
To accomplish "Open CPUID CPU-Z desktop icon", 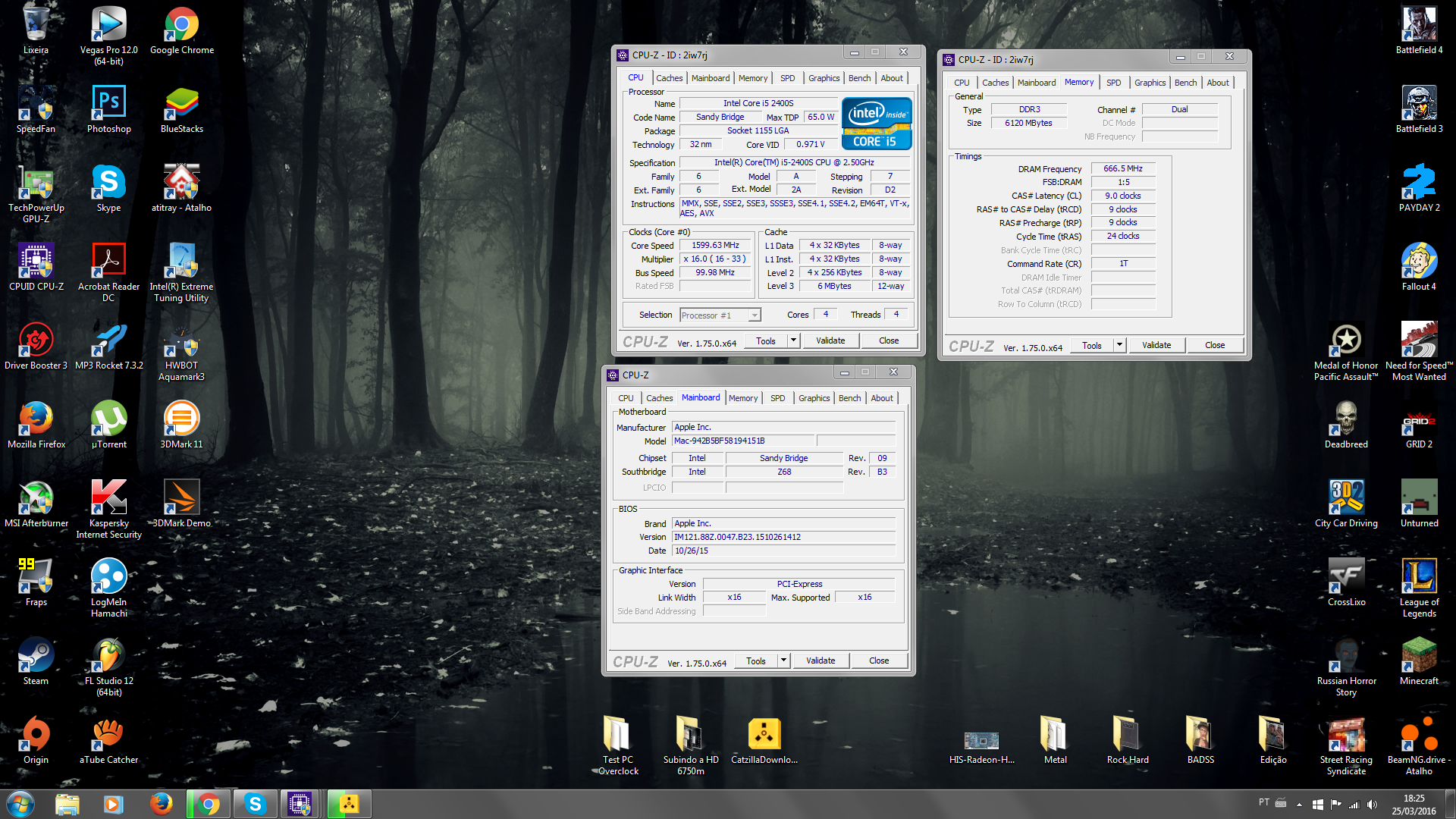I will (36, 267).
